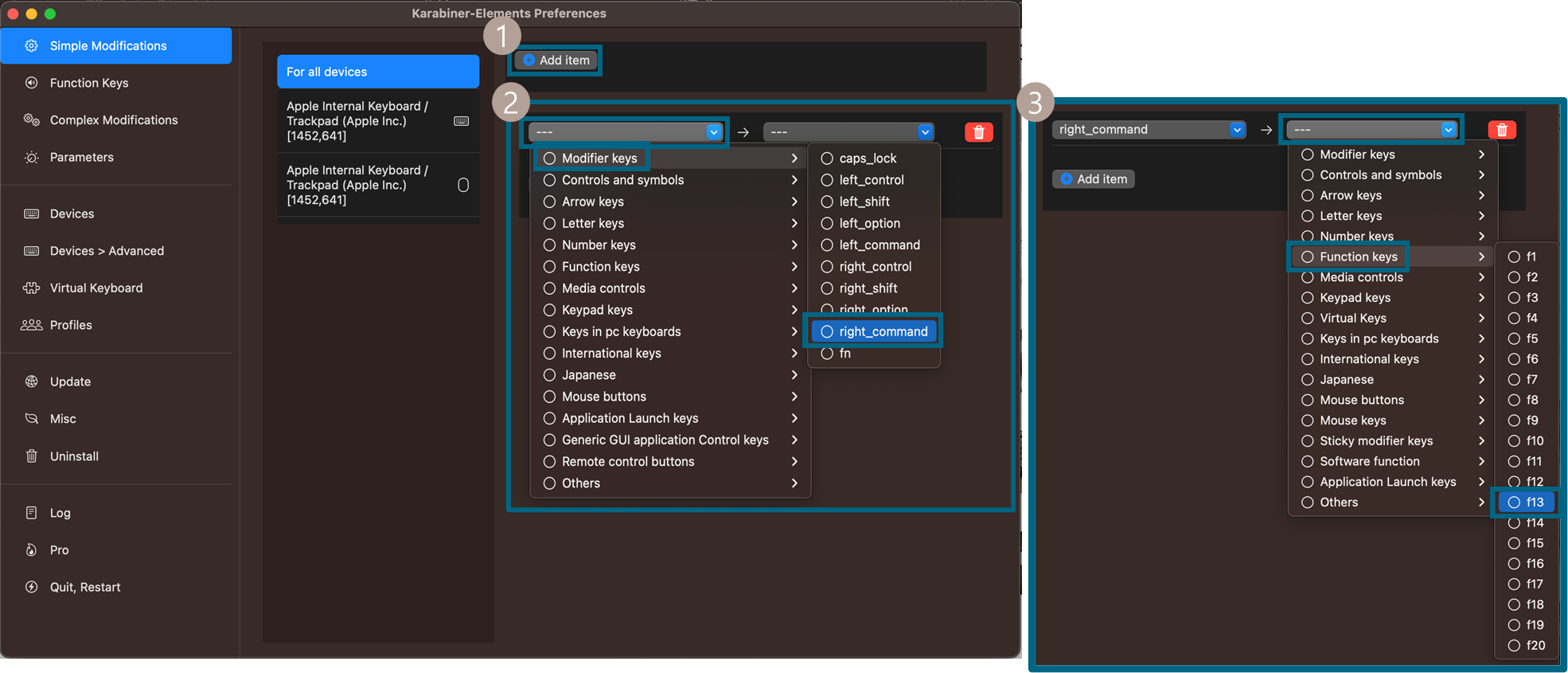Select For all devices
The height and width of the screenshot is (673, 1568).
378,72
